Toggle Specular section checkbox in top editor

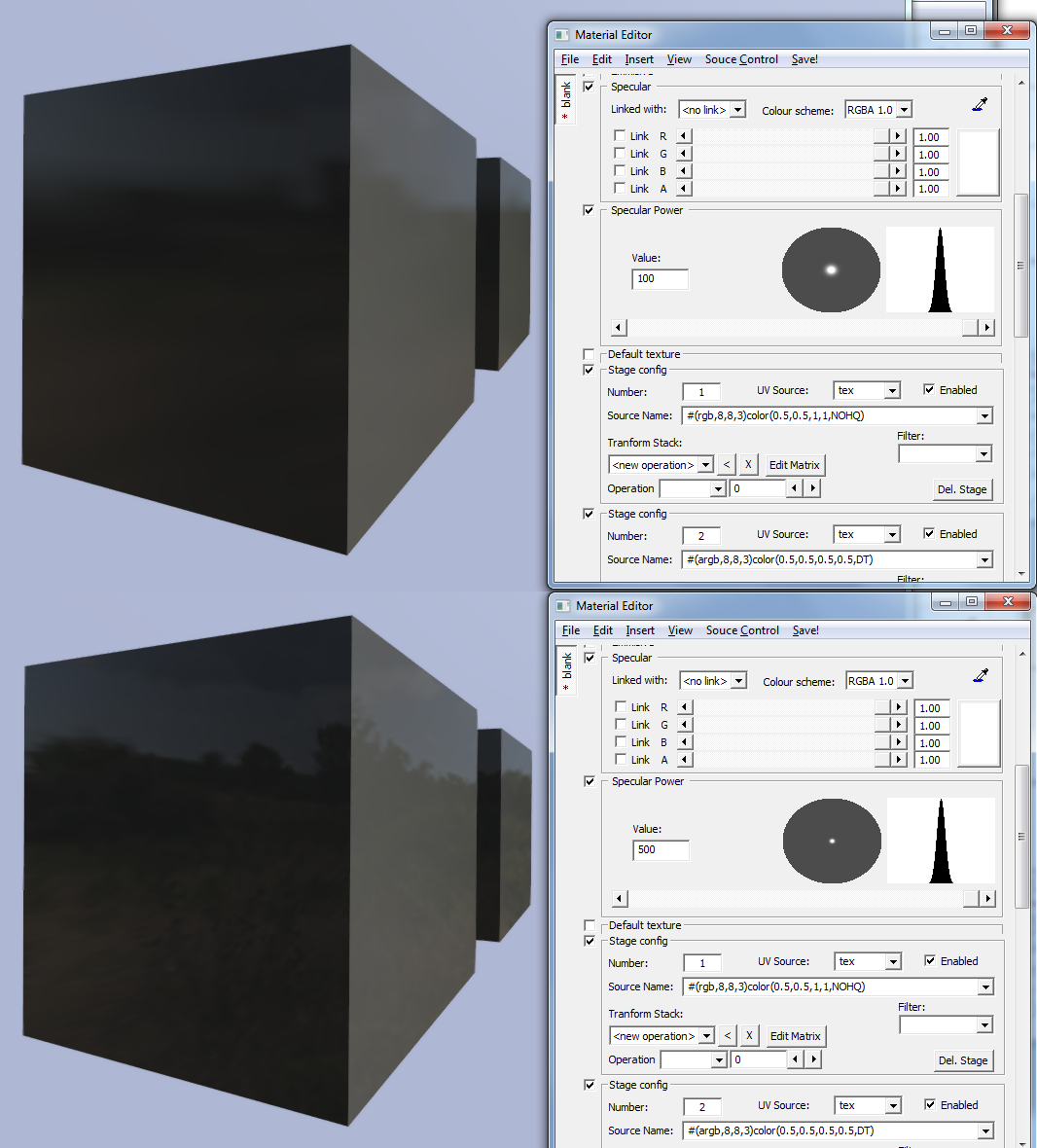[x=589, y=87]
